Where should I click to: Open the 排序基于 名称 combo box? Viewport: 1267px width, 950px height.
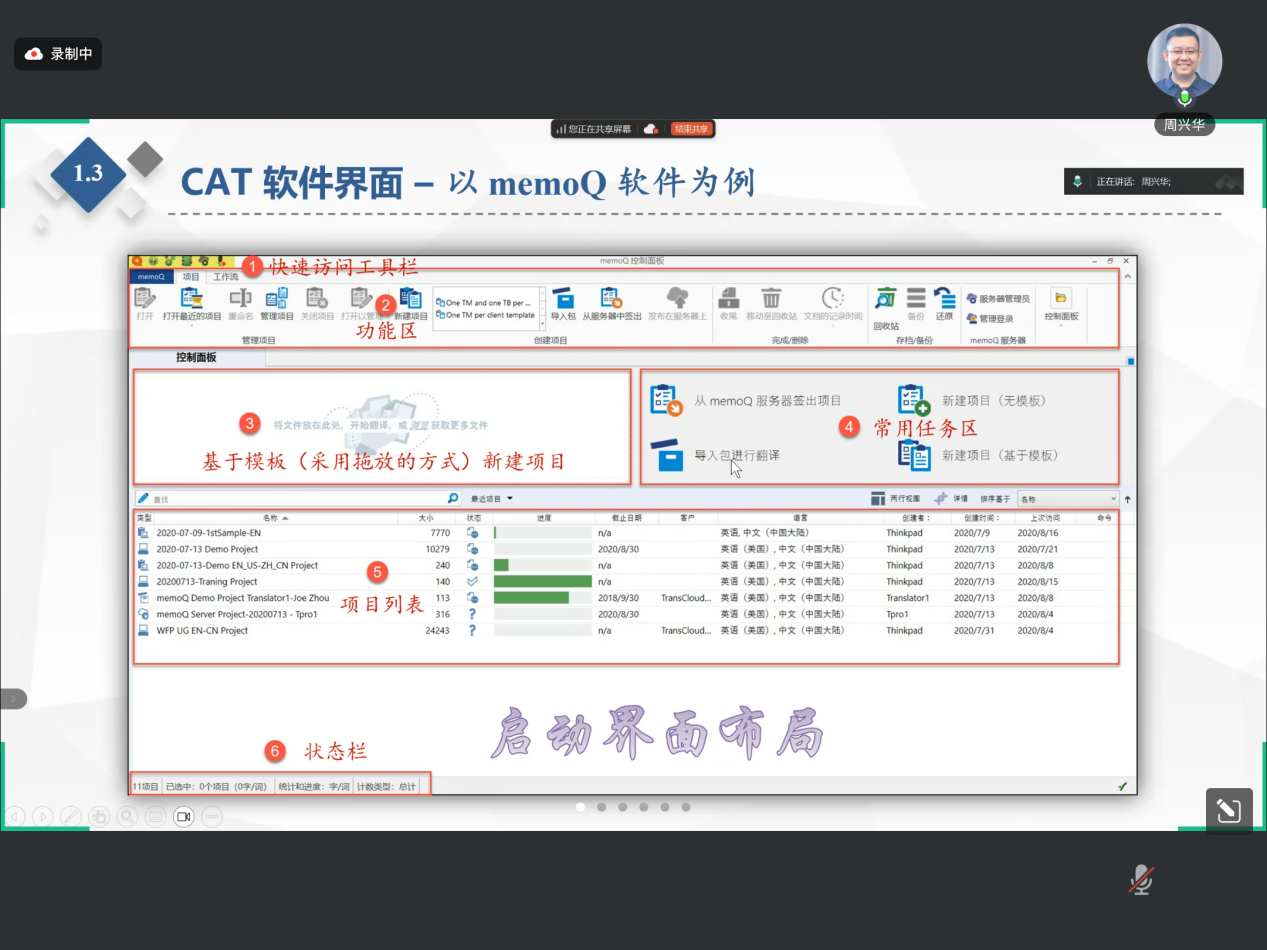pos(1067,498)
